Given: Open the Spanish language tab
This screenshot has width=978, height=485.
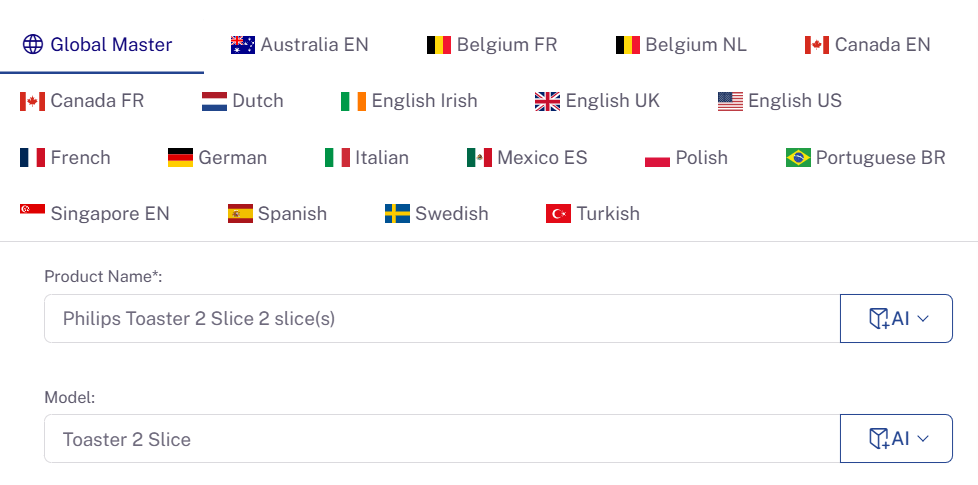Looking at the screenshot, I should pos(277,214).
